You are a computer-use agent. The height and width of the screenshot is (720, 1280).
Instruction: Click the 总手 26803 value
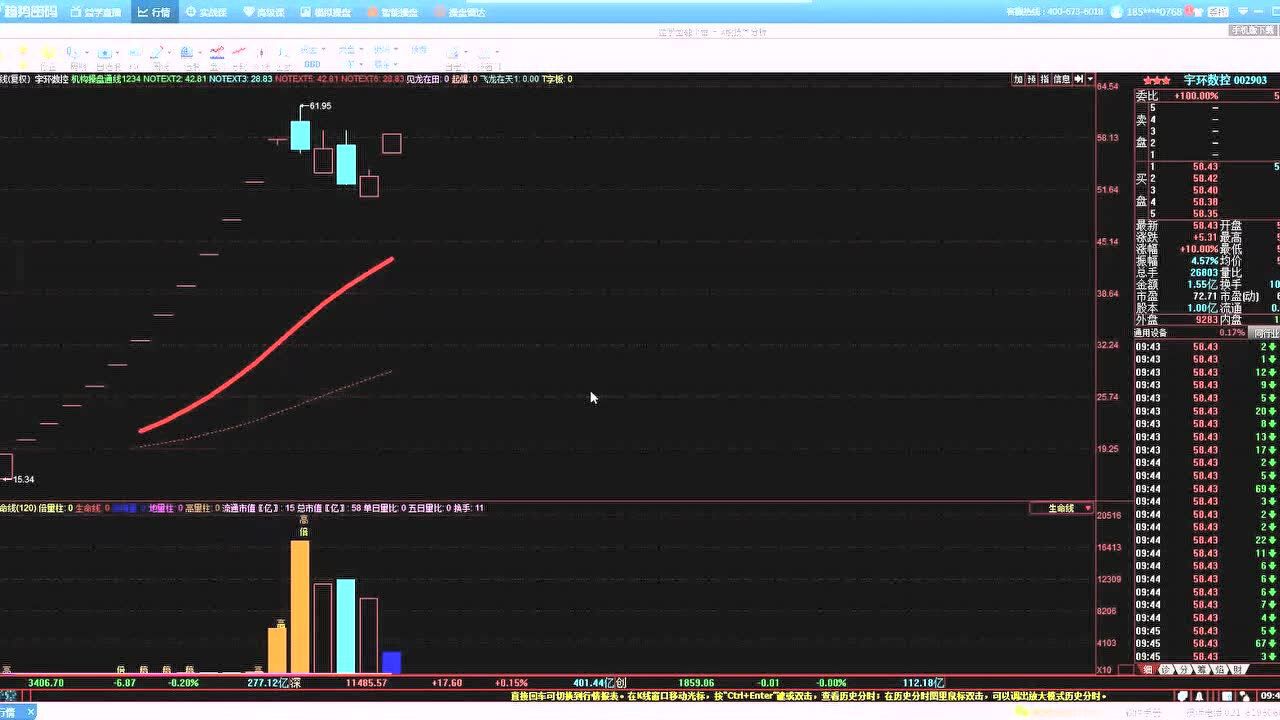click(1204, 272)
